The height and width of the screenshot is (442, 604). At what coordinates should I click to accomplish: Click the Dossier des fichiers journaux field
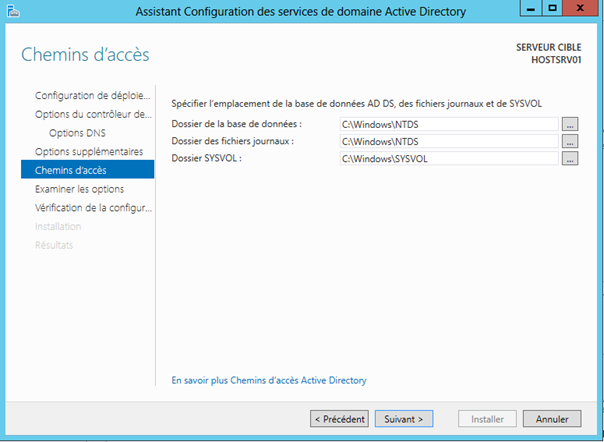coord(447,141)
